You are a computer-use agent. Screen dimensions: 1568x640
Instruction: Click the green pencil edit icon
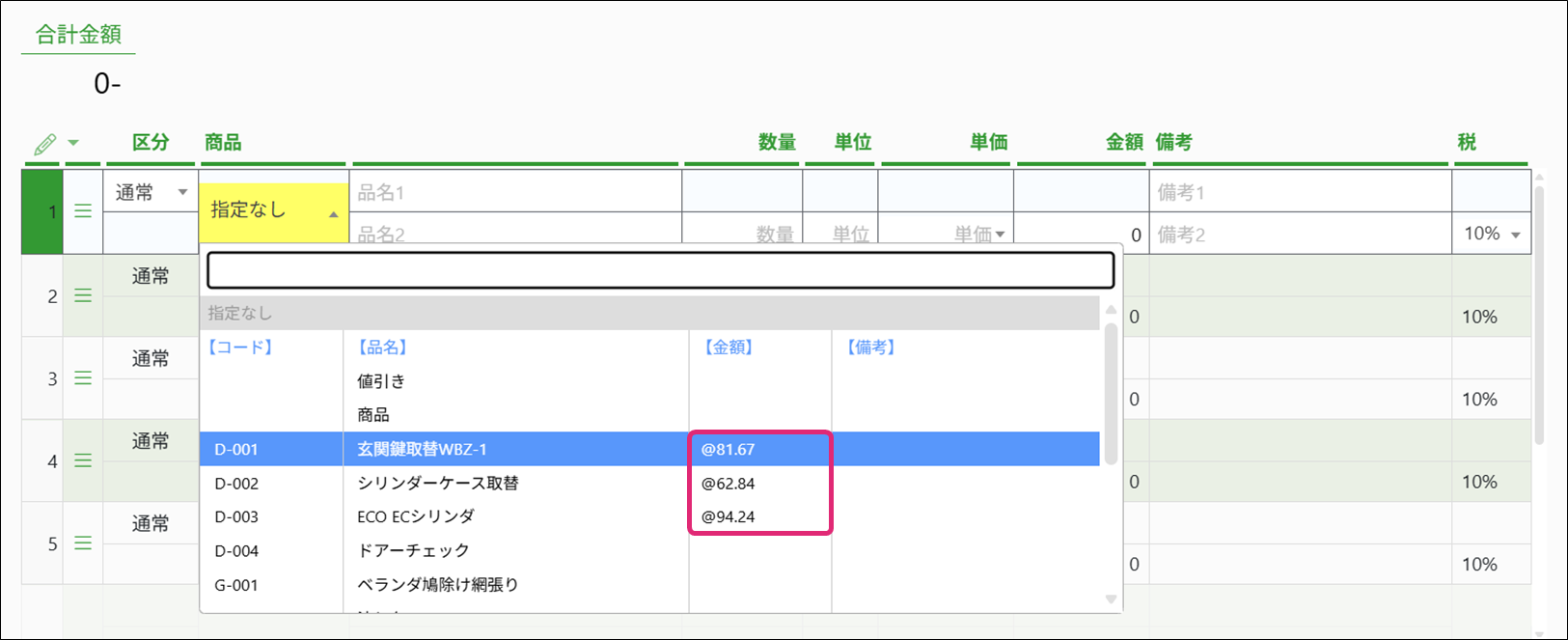[x=44, y=145]
